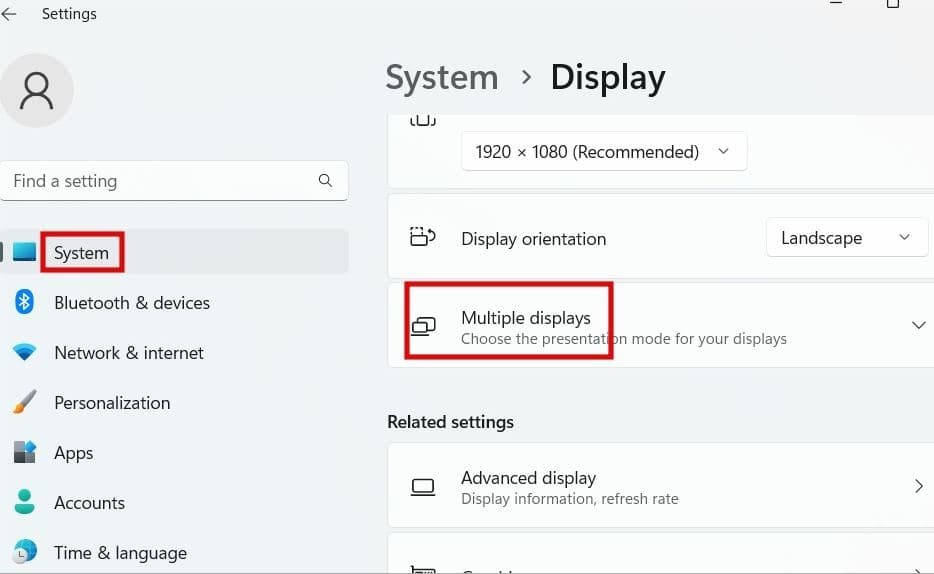This screenshot has width=934, height=574.
Task: Click the Multiple displays row title
Action: coord(526,318)
